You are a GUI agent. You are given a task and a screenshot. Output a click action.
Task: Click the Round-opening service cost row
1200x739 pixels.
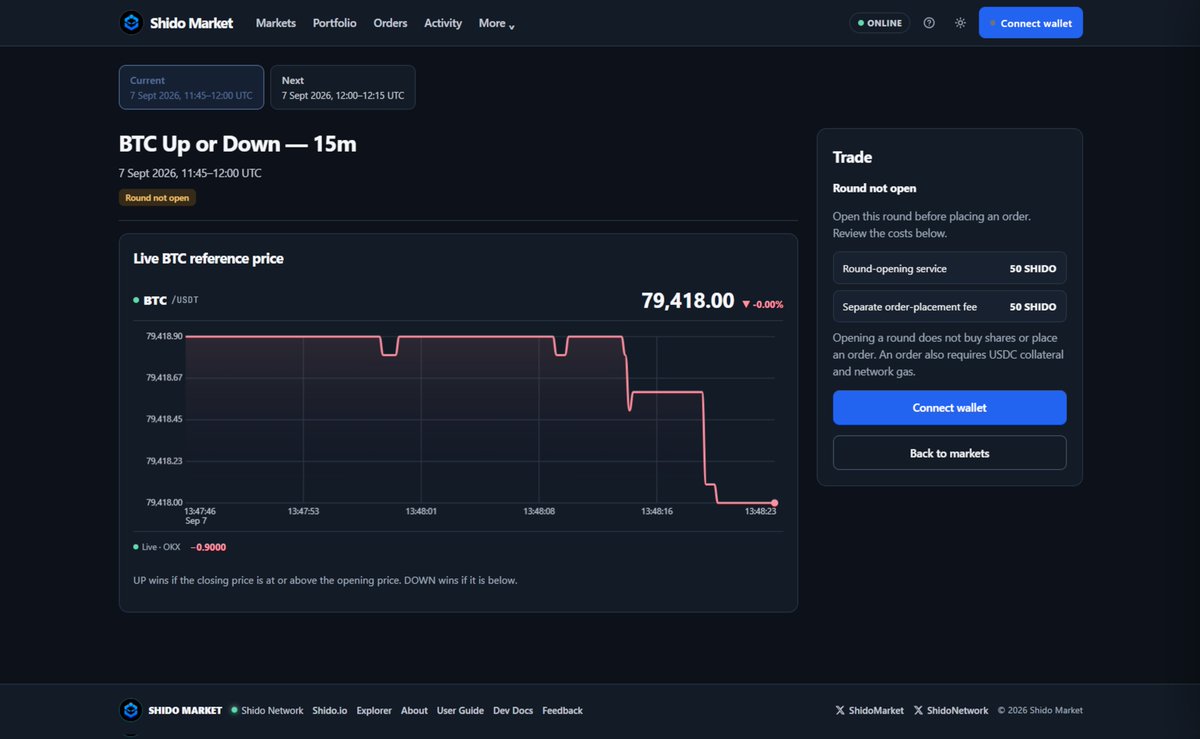(949, 269)
